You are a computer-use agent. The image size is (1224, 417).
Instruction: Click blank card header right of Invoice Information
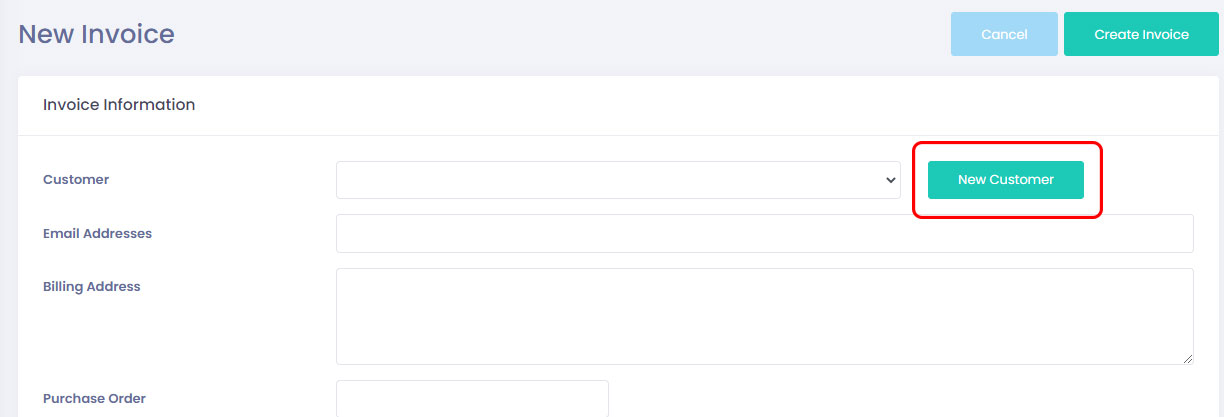point(700,104)
